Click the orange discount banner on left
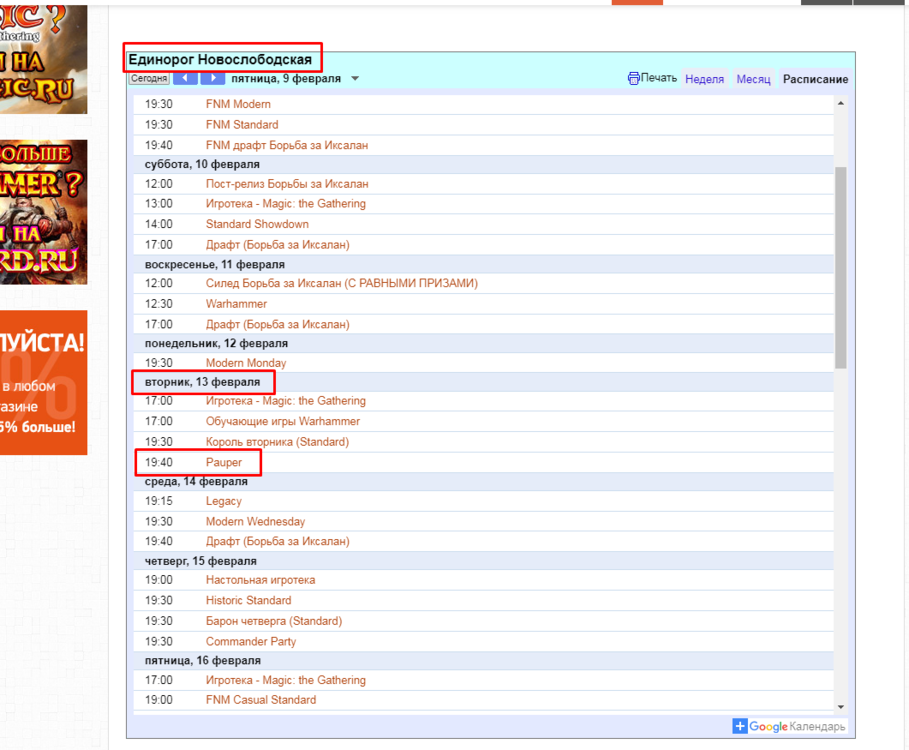 [43, 383]
